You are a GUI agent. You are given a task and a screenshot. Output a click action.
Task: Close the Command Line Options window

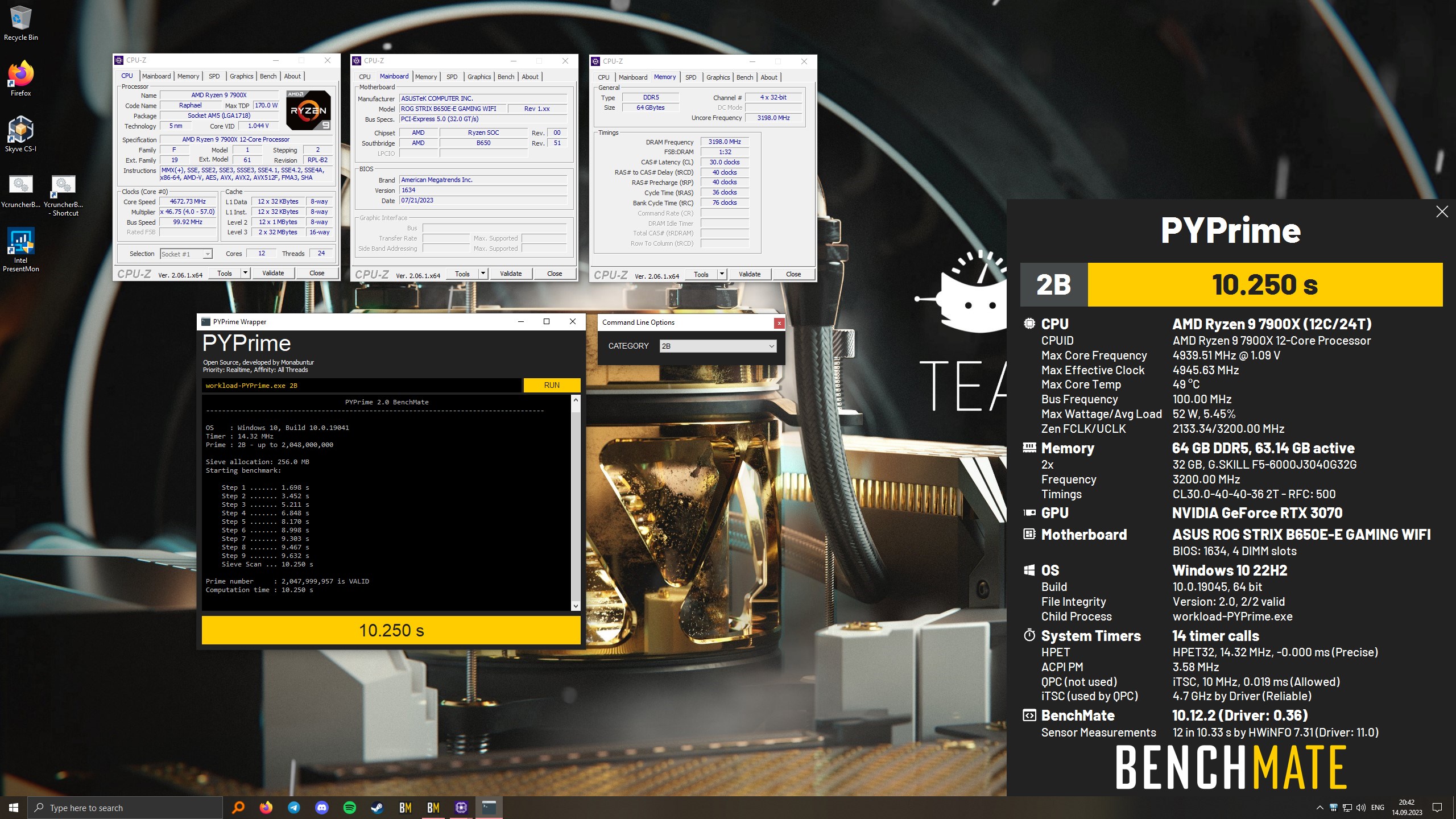click(779, 323)
